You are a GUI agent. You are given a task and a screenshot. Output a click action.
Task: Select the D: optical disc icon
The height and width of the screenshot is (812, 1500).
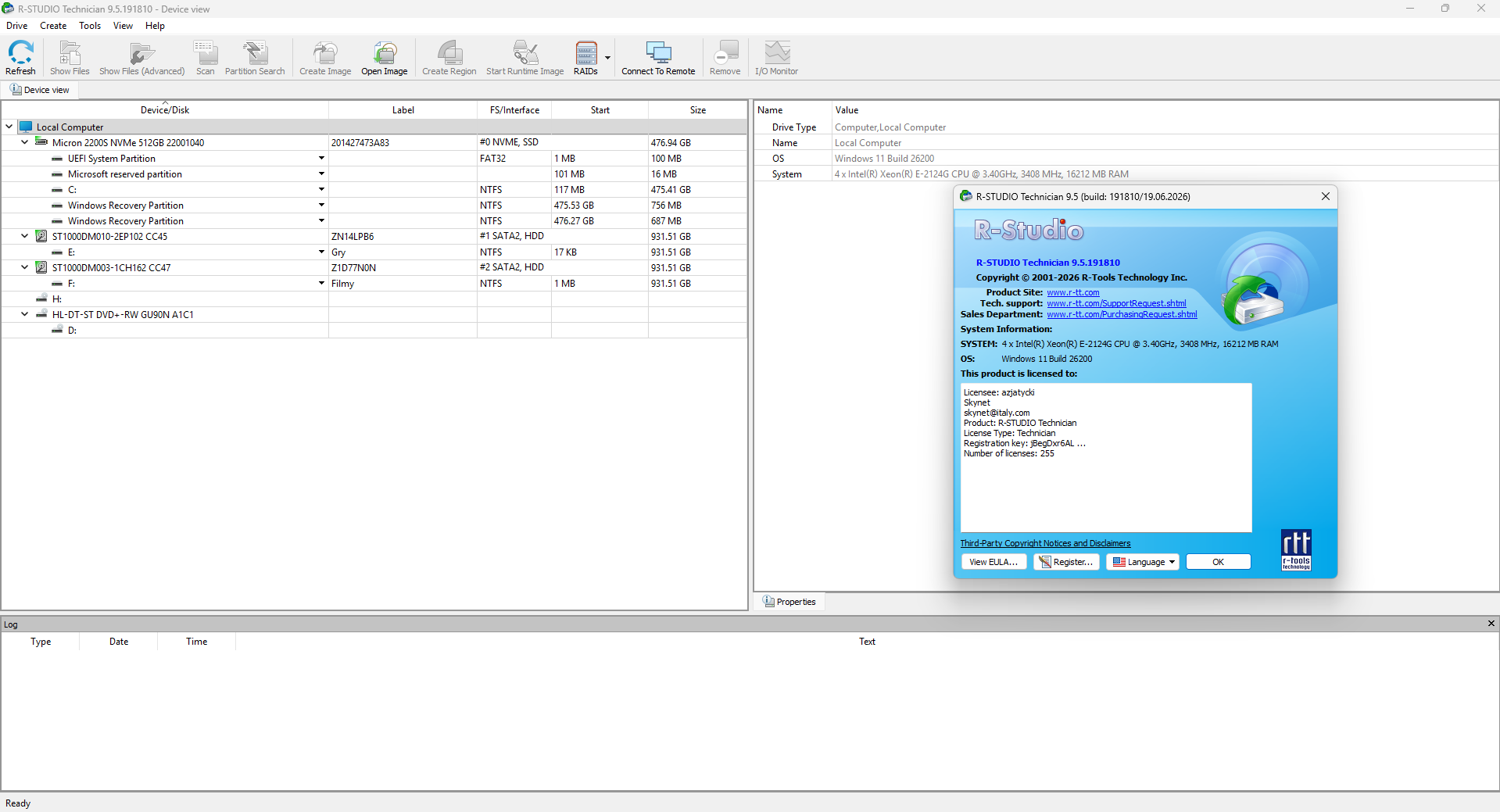click(x=57, y=330)
